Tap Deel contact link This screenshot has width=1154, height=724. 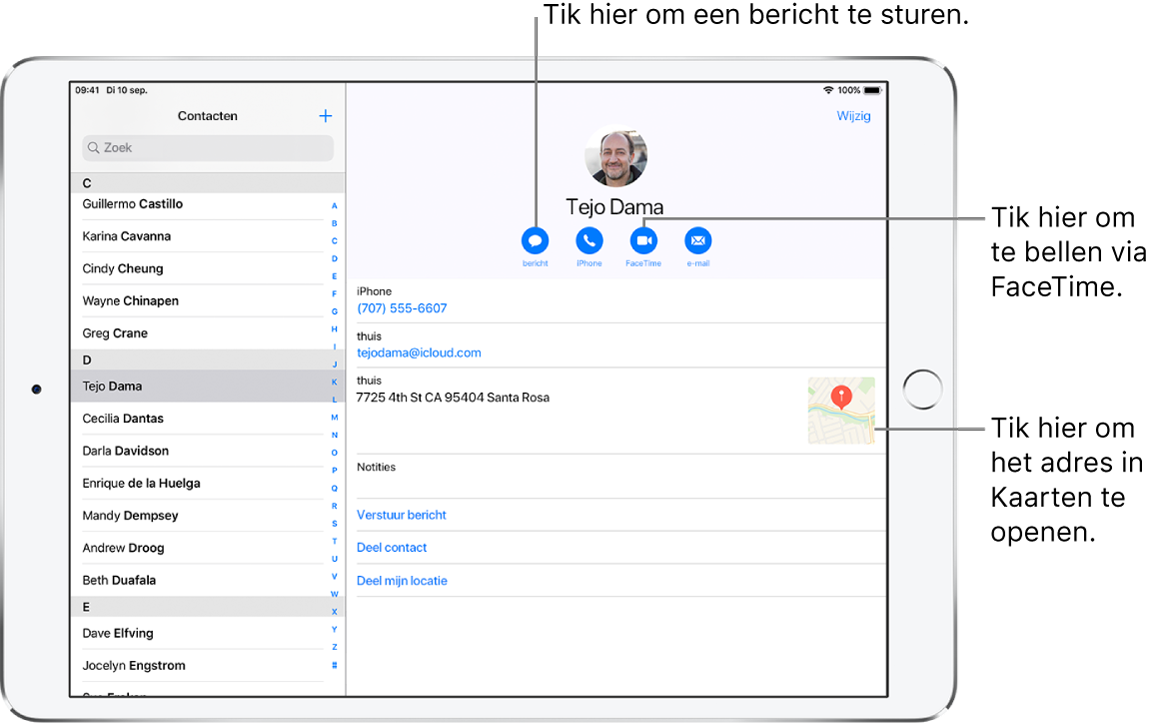[x=392, y=547]
